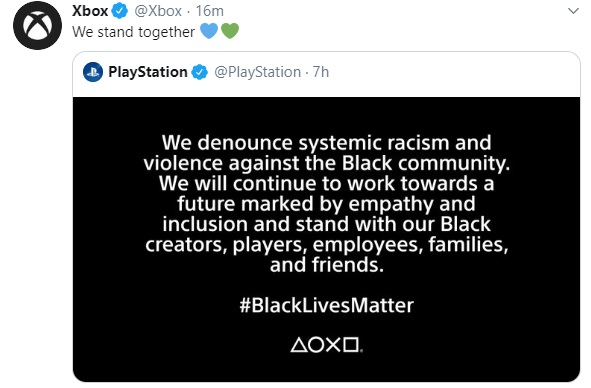Screen dimensions: 591x388
Task: Click the PlayStation verified checkmark badge
Action: pyautogui.click(x=199, y=72)
